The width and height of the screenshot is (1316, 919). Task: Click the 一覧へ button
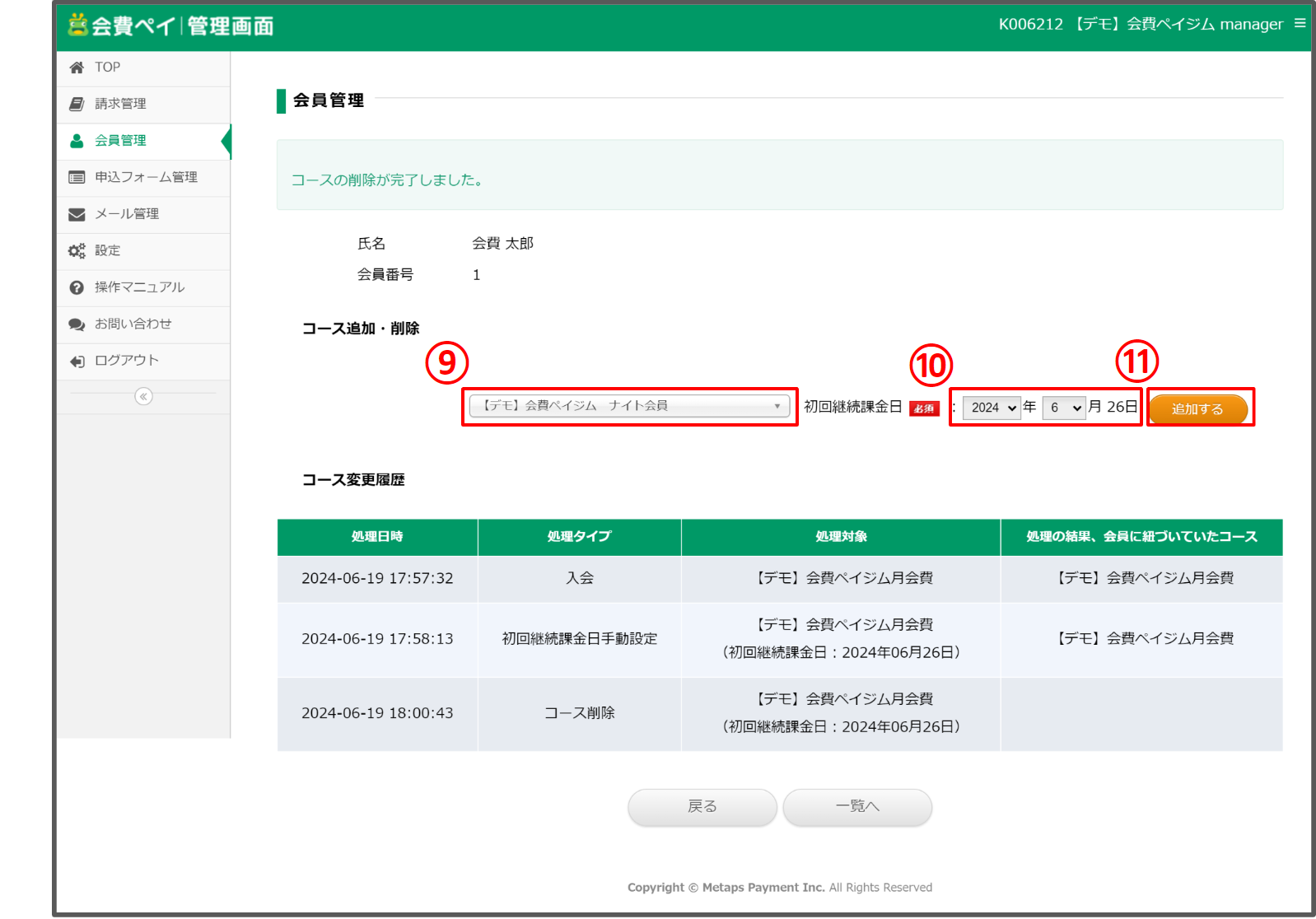[x=857, y=807]
